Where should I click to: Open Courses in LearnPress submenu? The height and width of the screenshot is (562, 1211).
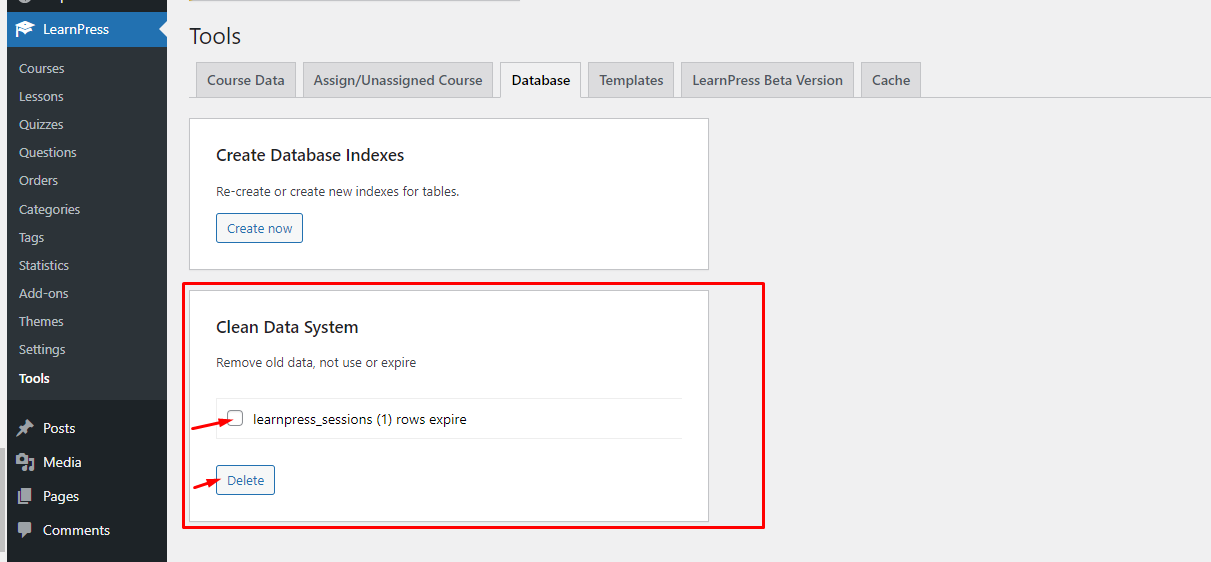tap(42, 68)
